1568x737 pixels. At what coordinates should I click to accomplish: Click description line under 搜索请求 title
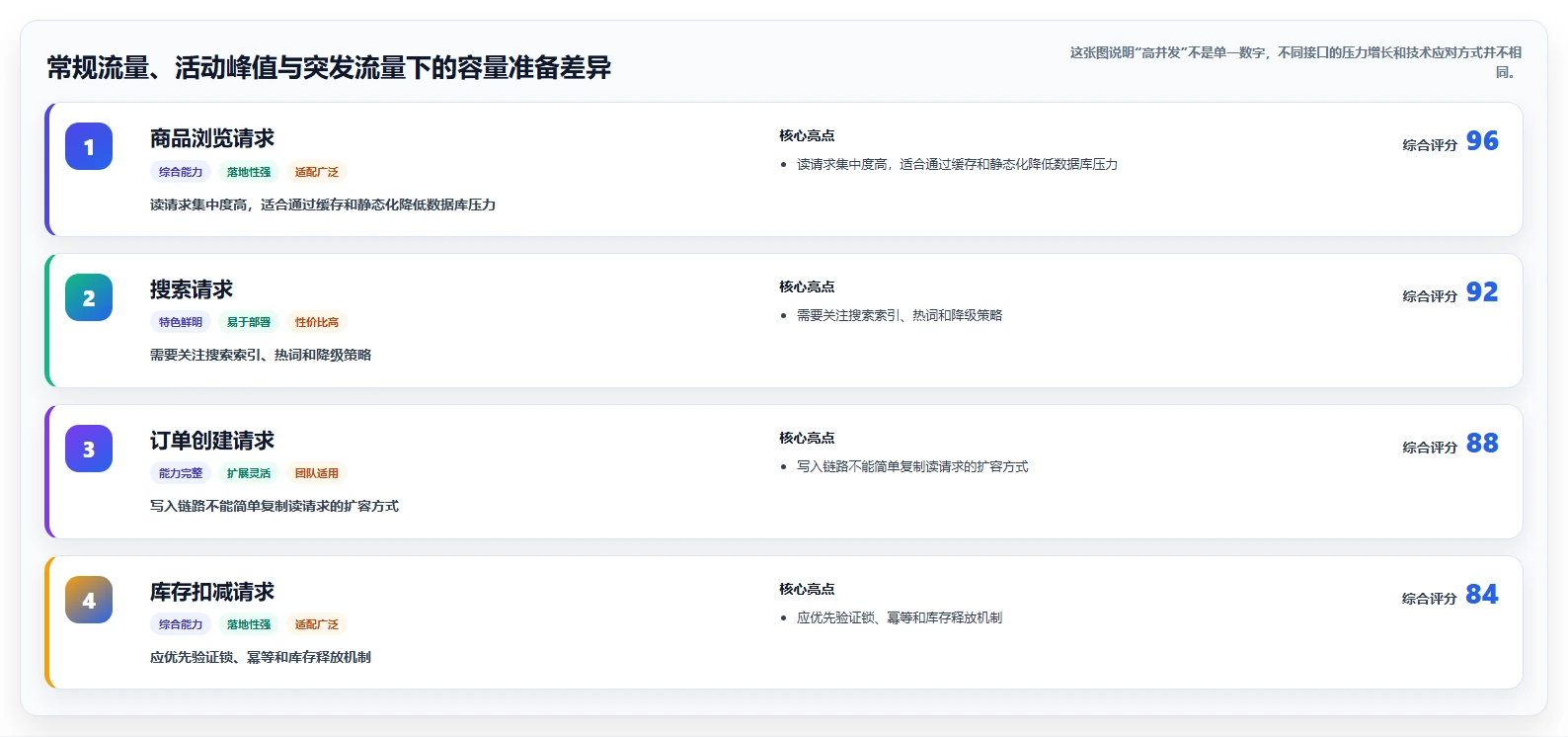pos(261,355)
